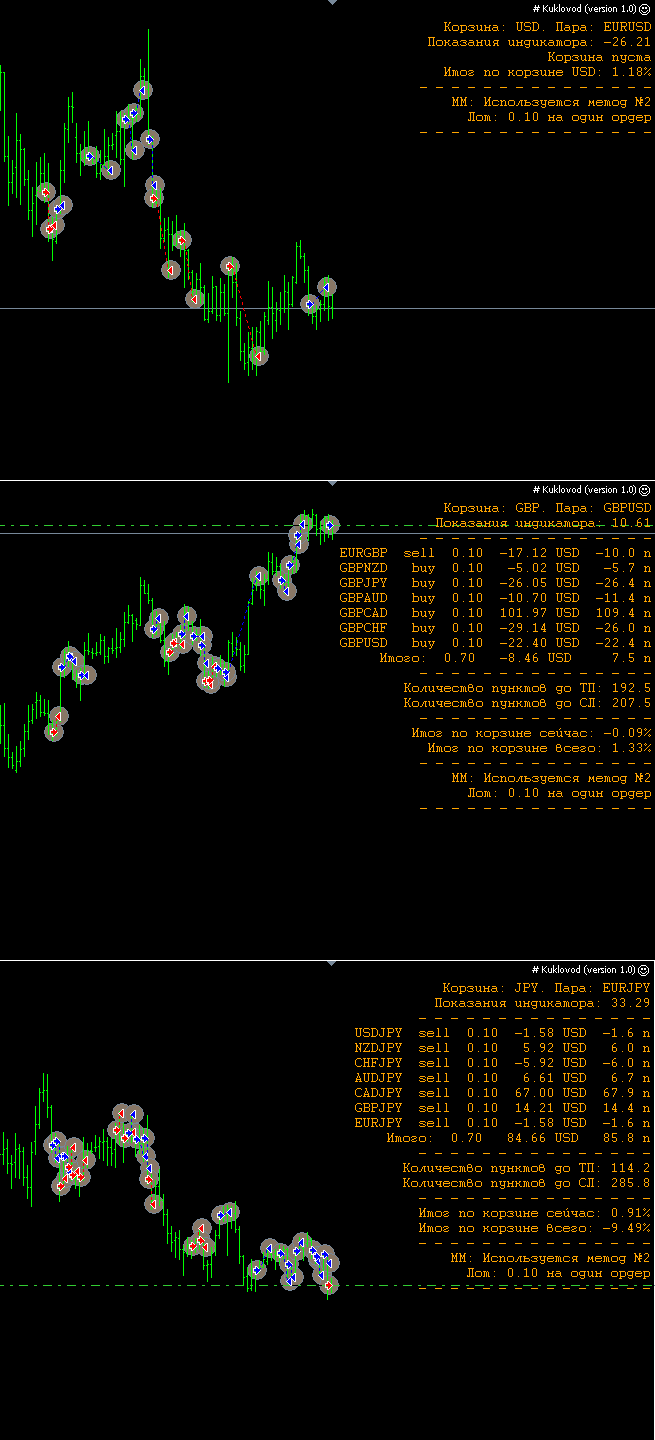Select the Kuklovod expert label on the GBPUSD chart
The height and width of the screenshot is (1440, 655).
[584, 490]
